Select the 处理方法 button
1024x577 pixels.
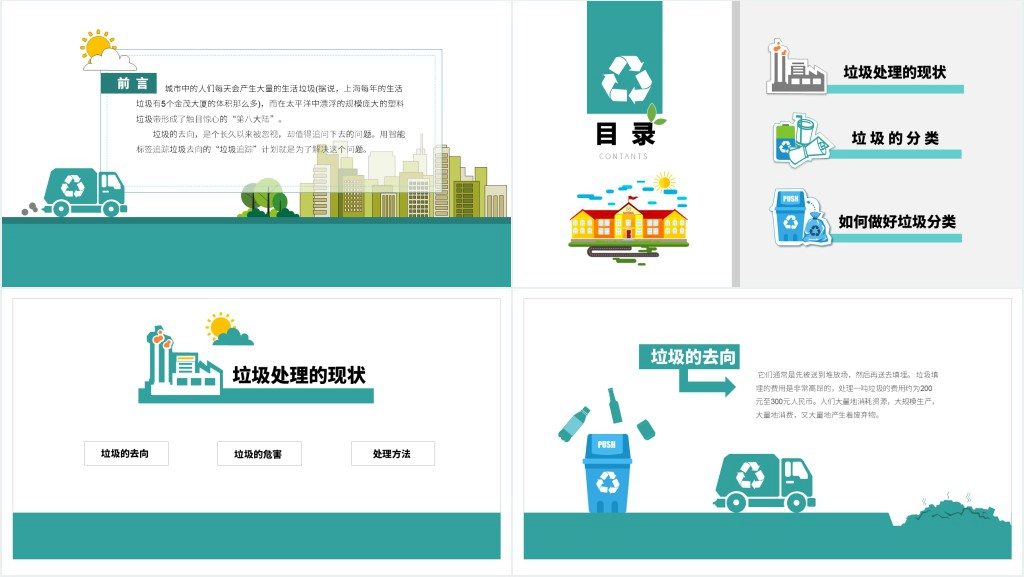coord(392,454)
